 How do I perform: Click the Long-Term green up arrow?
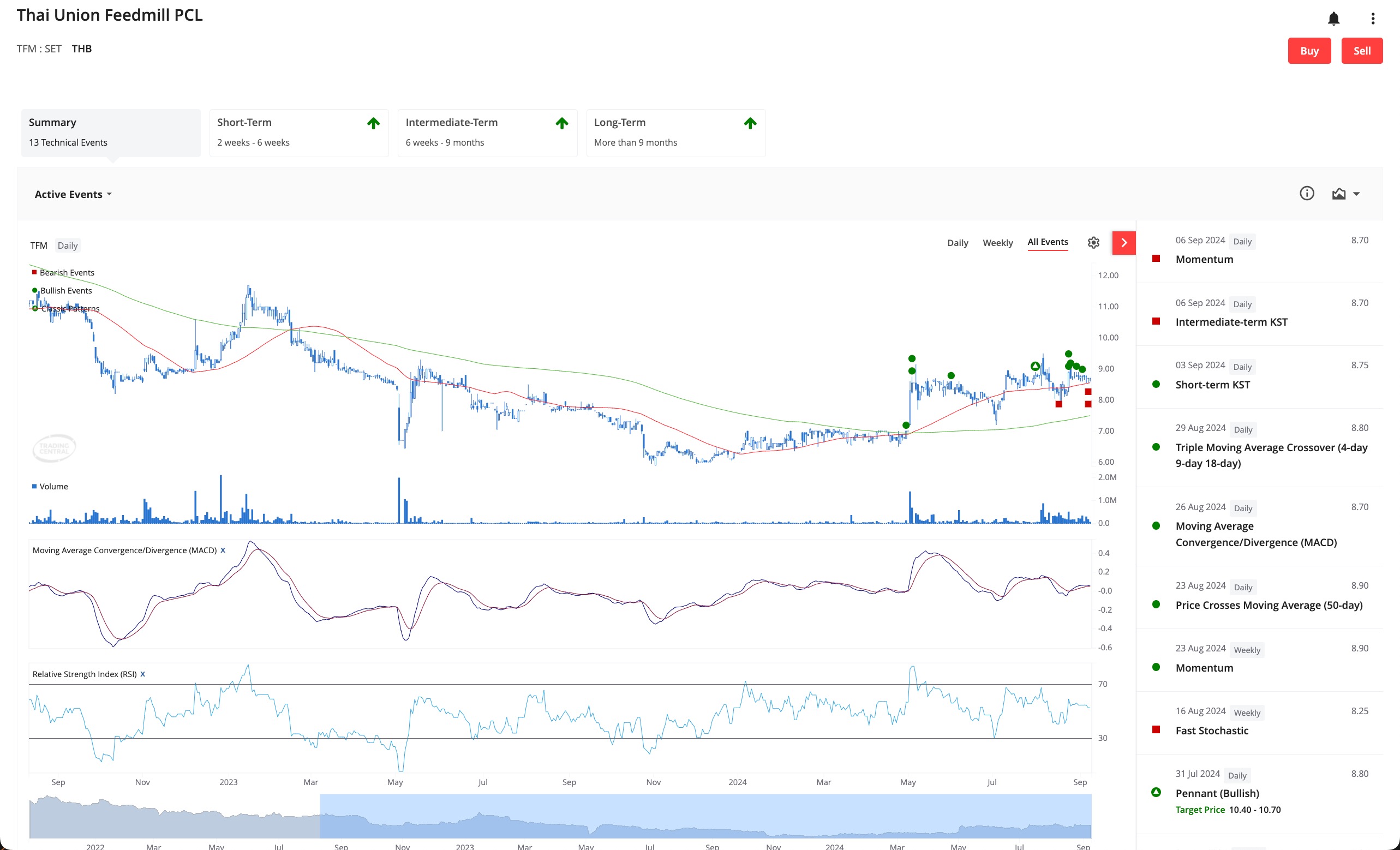(x=750, y=123)
